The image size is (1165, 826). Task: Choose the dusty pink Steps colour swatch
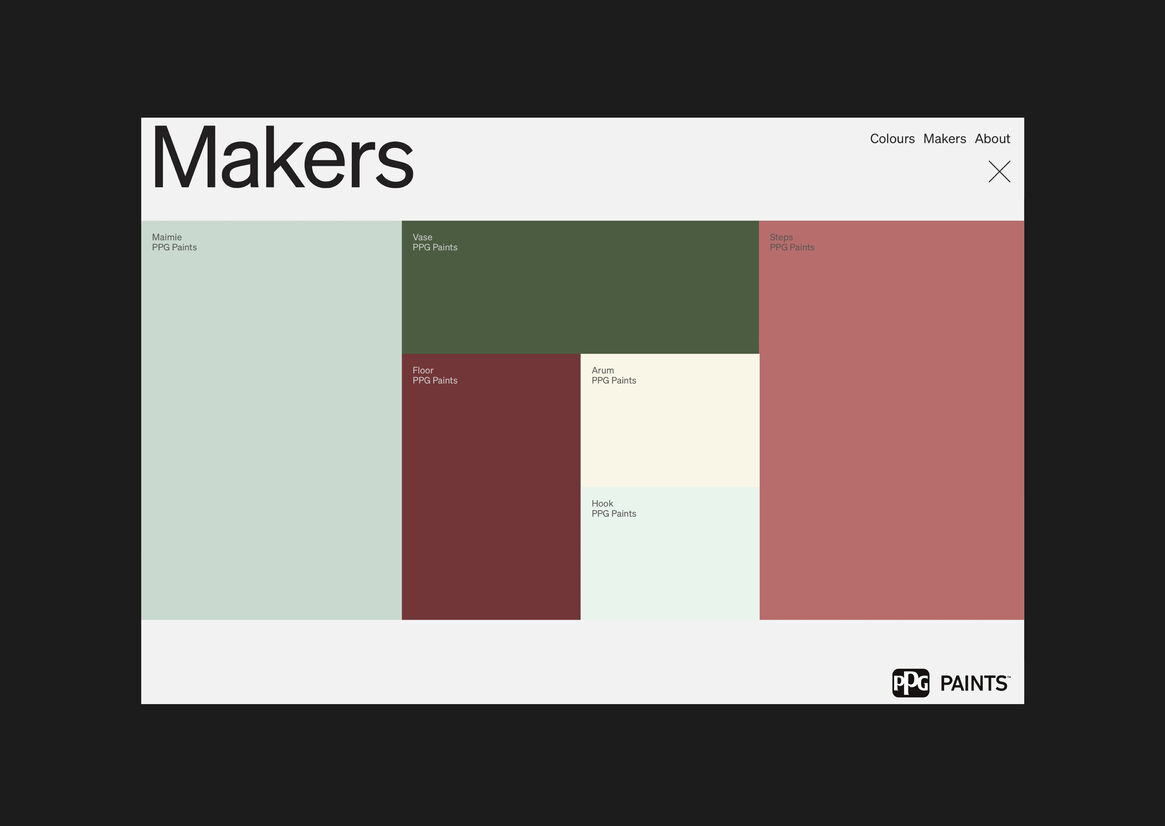pyautogui.click(x=891, y=430)
